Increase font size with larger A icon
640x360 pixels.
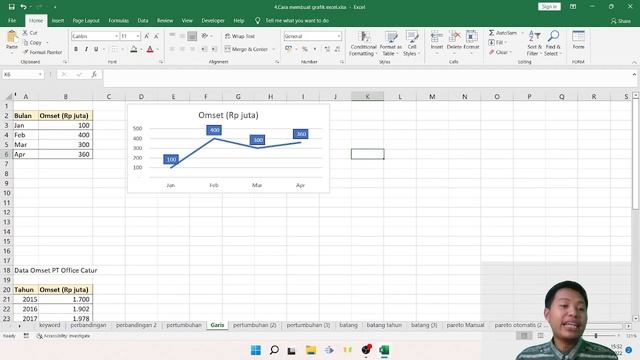pos(147,36)
